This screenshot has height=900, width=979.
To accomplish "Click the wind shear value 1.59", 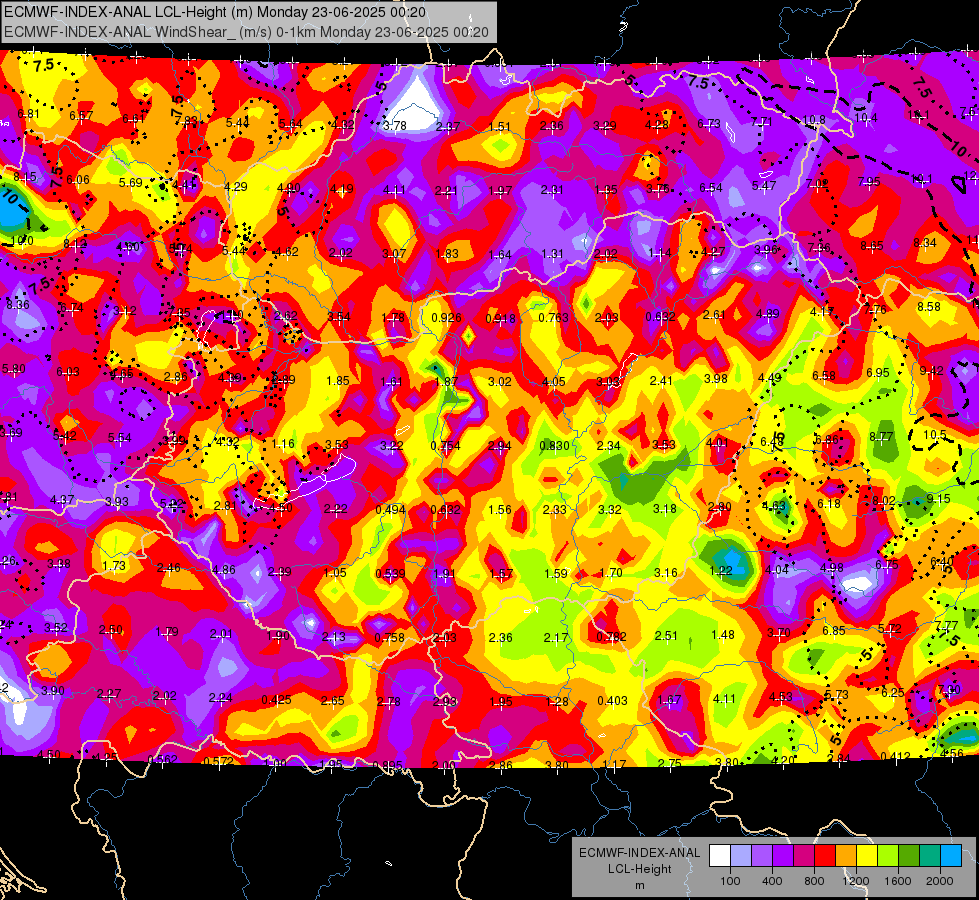I will 556,573.
